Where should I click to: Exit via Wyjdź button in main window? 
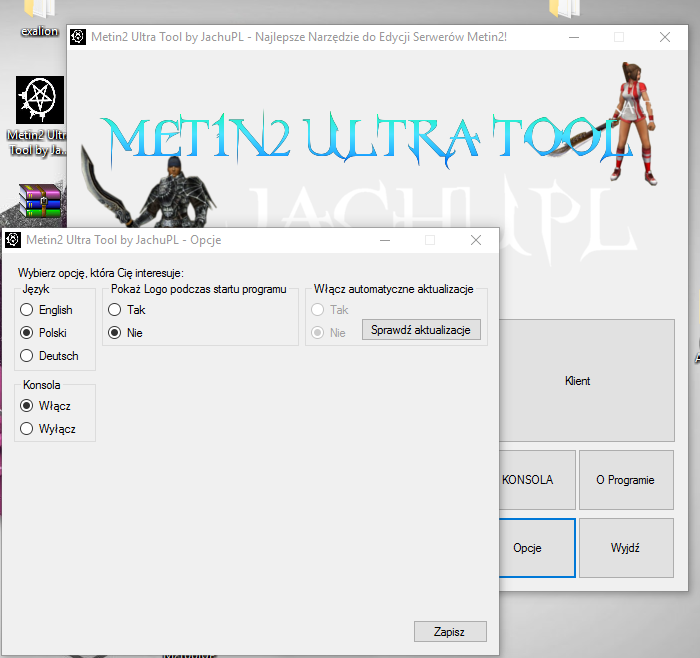[x=626, y=548]
